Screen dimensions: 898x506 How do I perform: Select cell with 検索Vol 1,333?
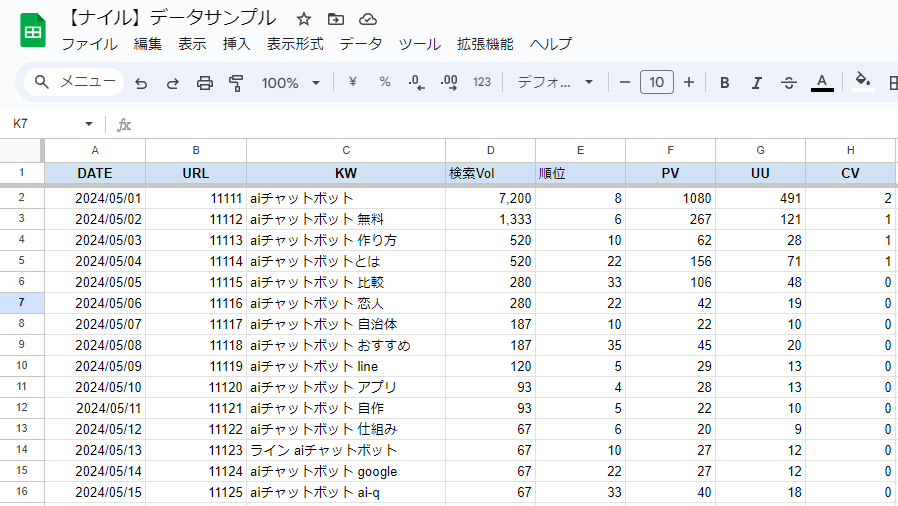tap(490, 219)
